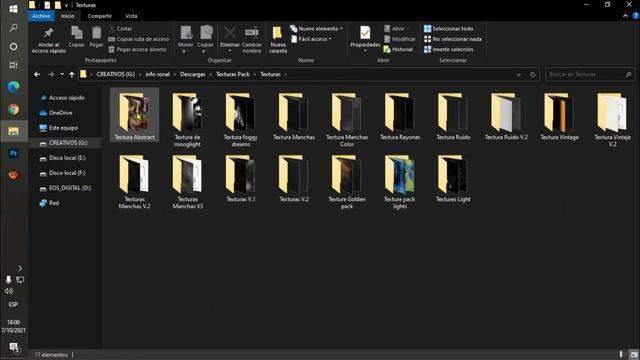Select the Texture Golden pack folder
Viewport: 640px width, 360px height.
click(347, 182)
